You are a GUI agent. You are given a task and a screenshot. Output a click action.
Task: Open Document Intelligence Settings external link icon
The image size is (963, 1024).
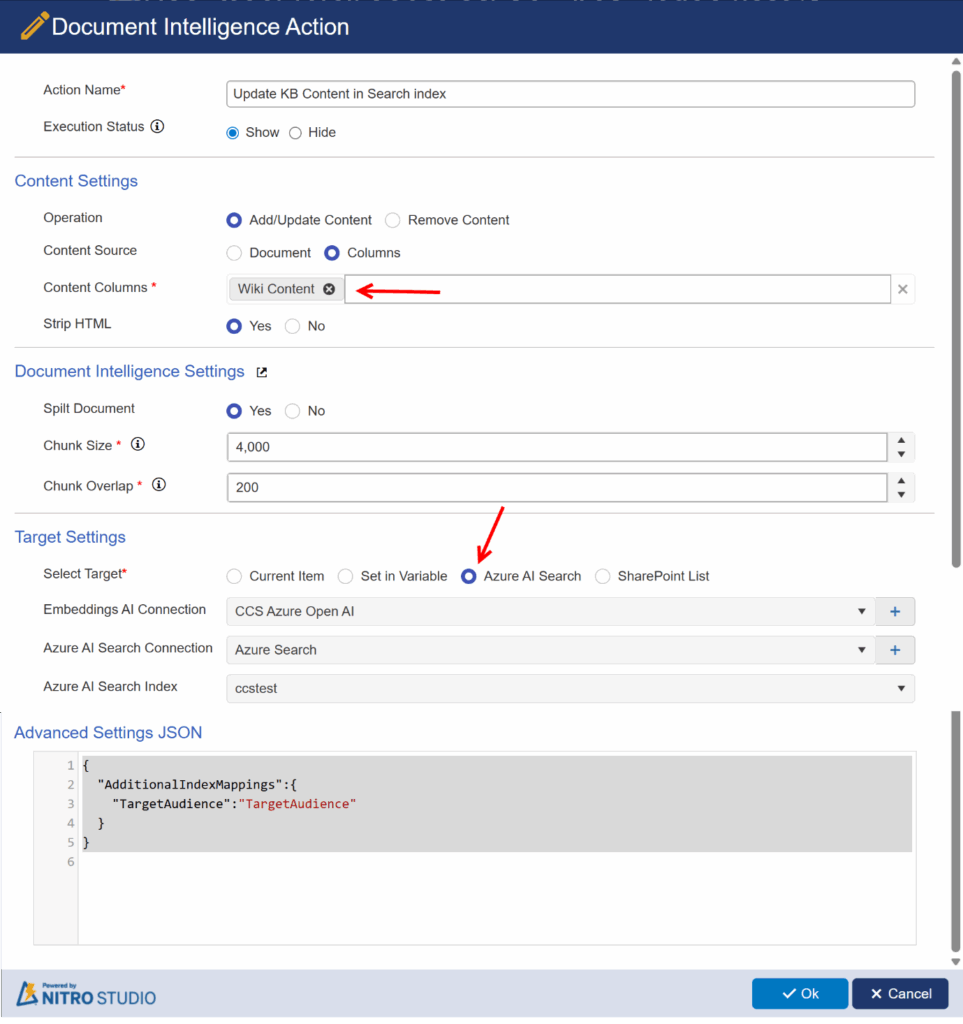[262, 372]
